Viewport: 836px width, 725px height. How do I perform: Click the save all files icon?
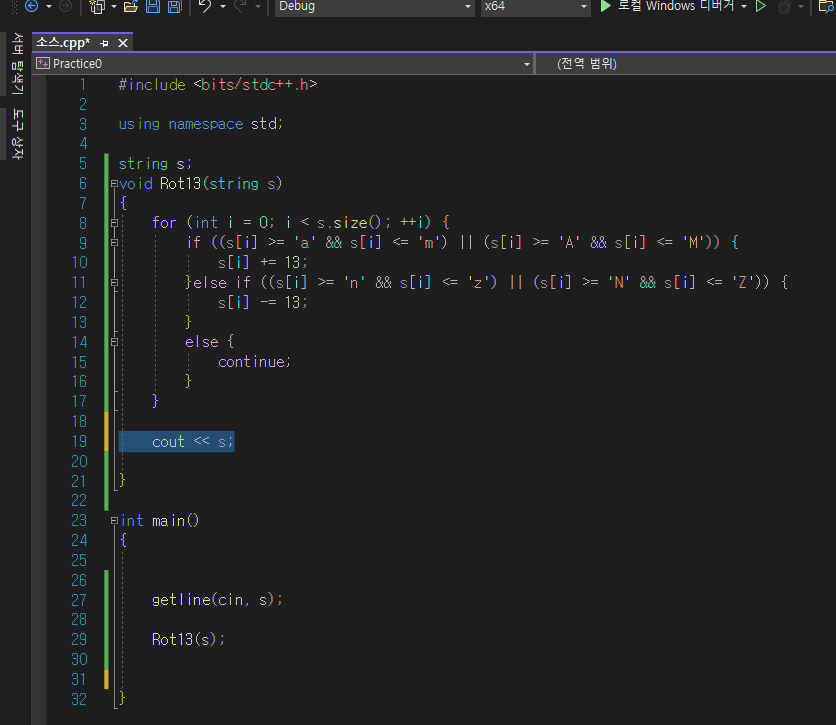pyautogui.click(x=174, y=6)
